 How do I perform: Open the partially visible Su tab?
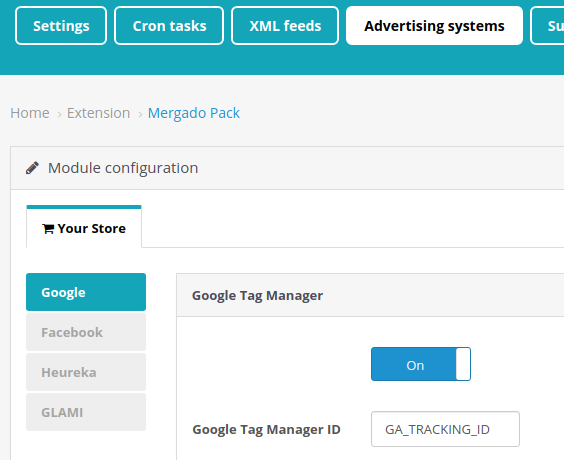click(547, 26)
